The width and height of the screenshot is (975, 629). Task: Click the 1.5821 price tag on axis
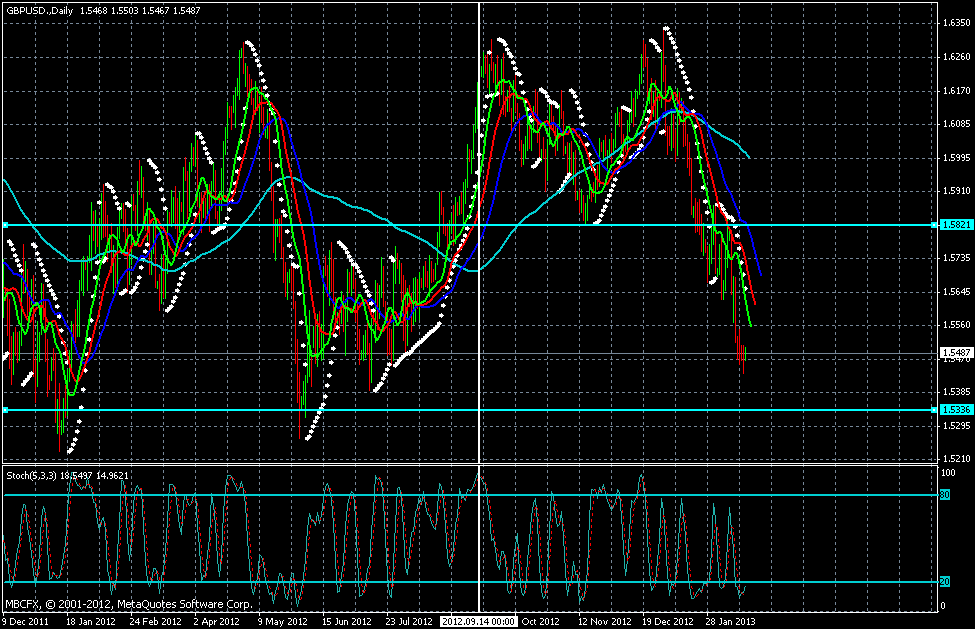coord(955,225)
